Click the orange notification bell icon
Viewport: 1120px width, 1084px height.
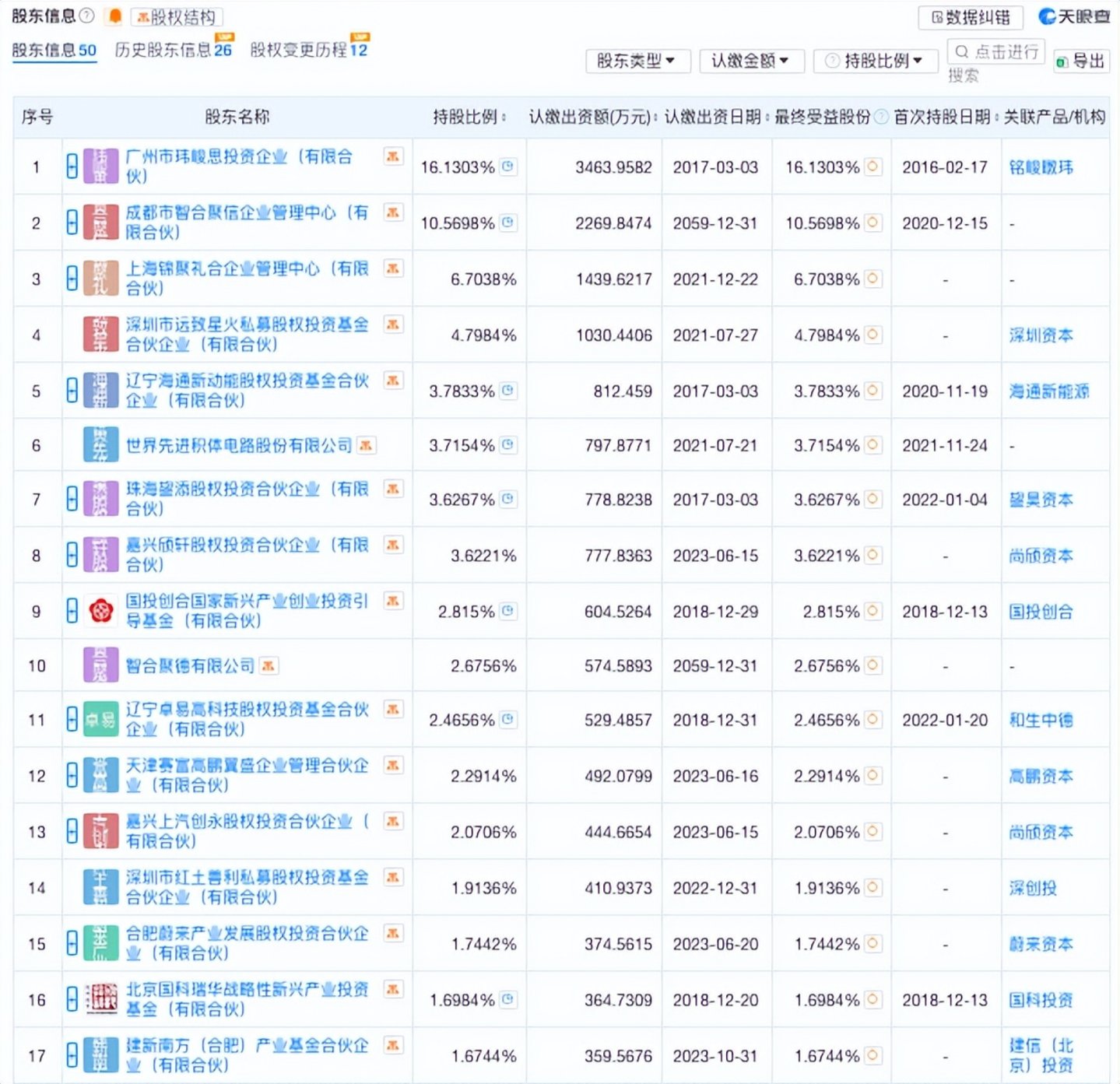click(114, 16)
